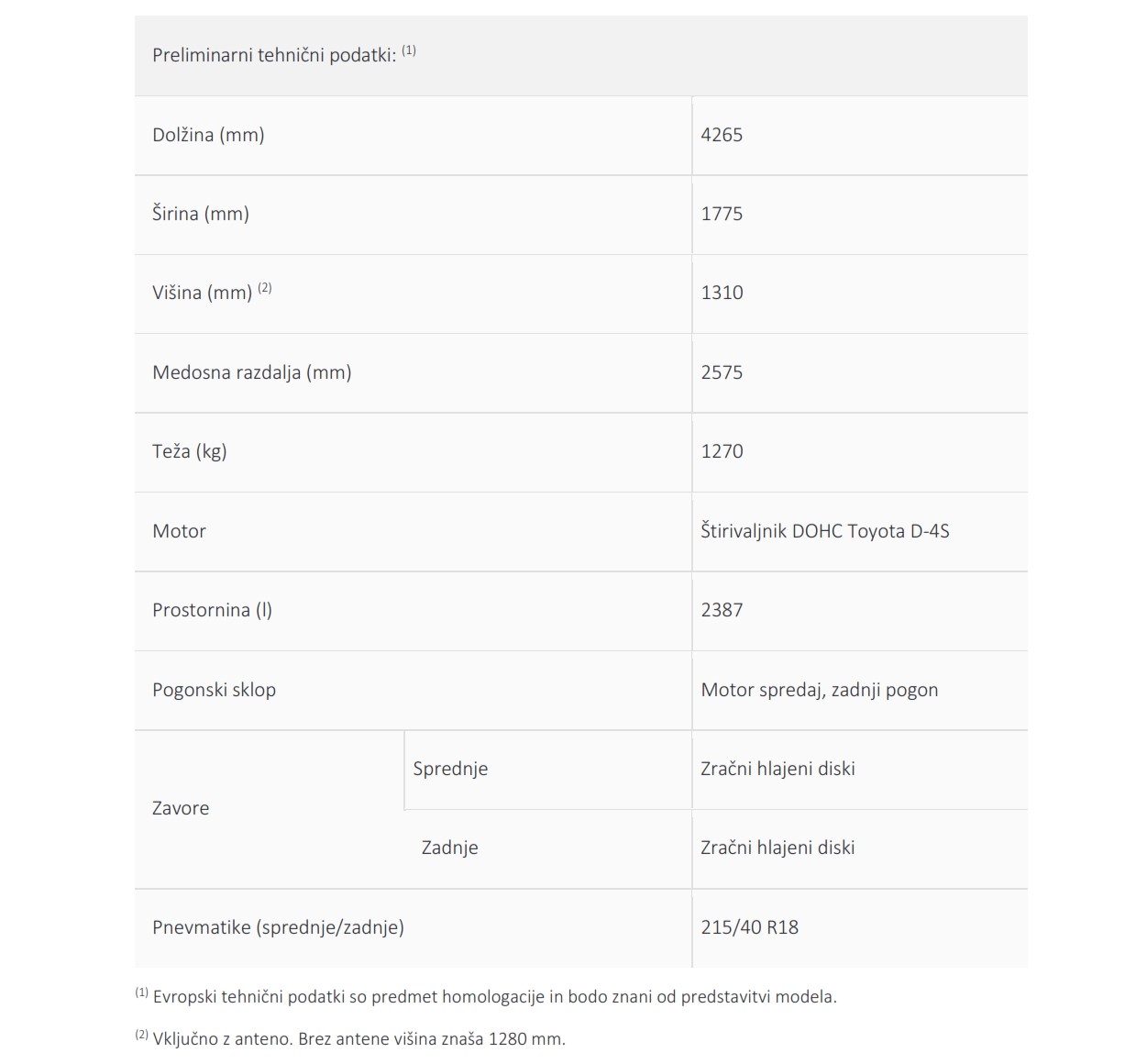The image size is (1136, 1064).
Task: Click the Višina (mm) label
Action: (202, 294)
